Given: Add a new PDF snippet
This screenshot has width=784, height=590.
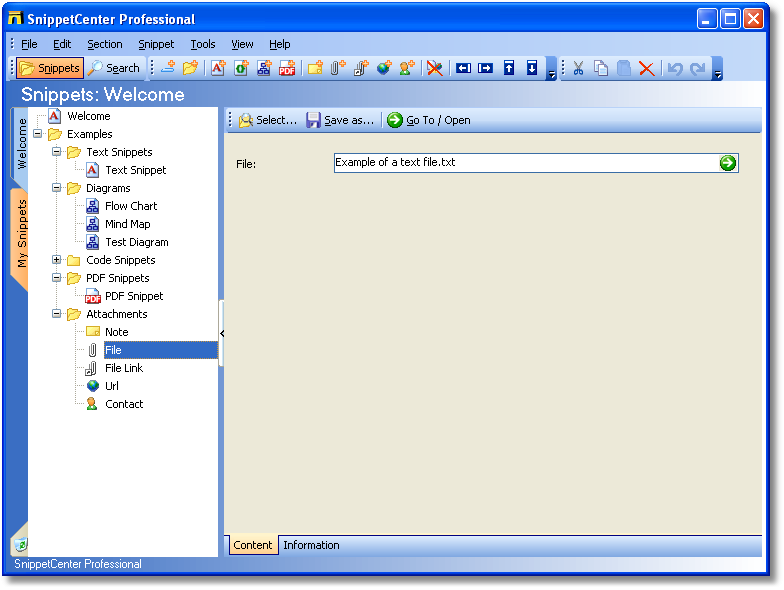Looking at the screenshot, I should click(287, 68).
